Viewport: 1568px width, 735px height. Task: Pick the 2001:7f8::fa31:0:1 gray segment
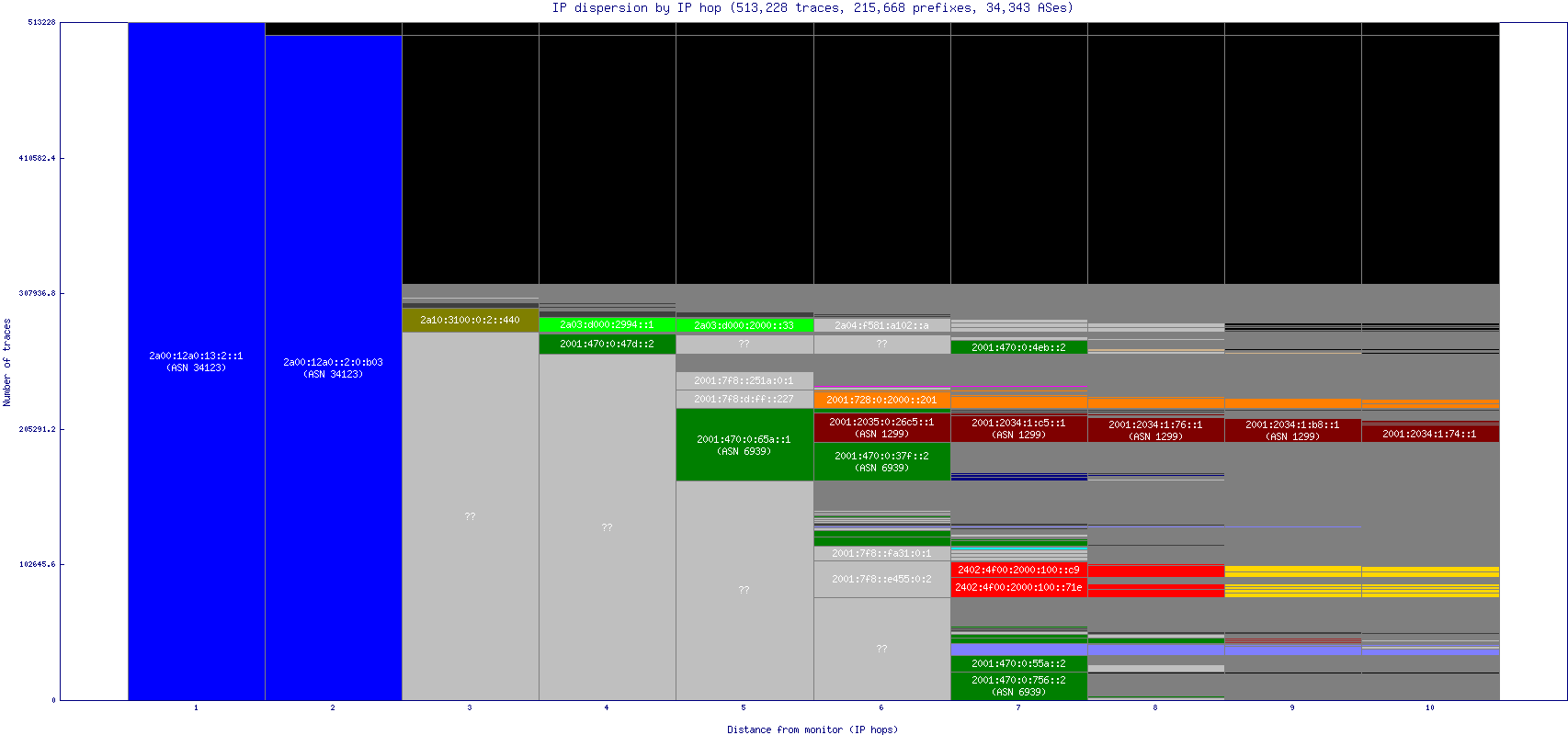coord(881,553)
